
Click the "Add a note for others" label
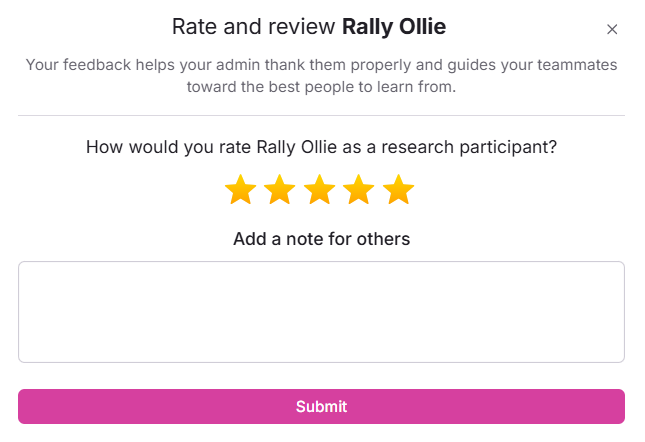tap(321, 239)
